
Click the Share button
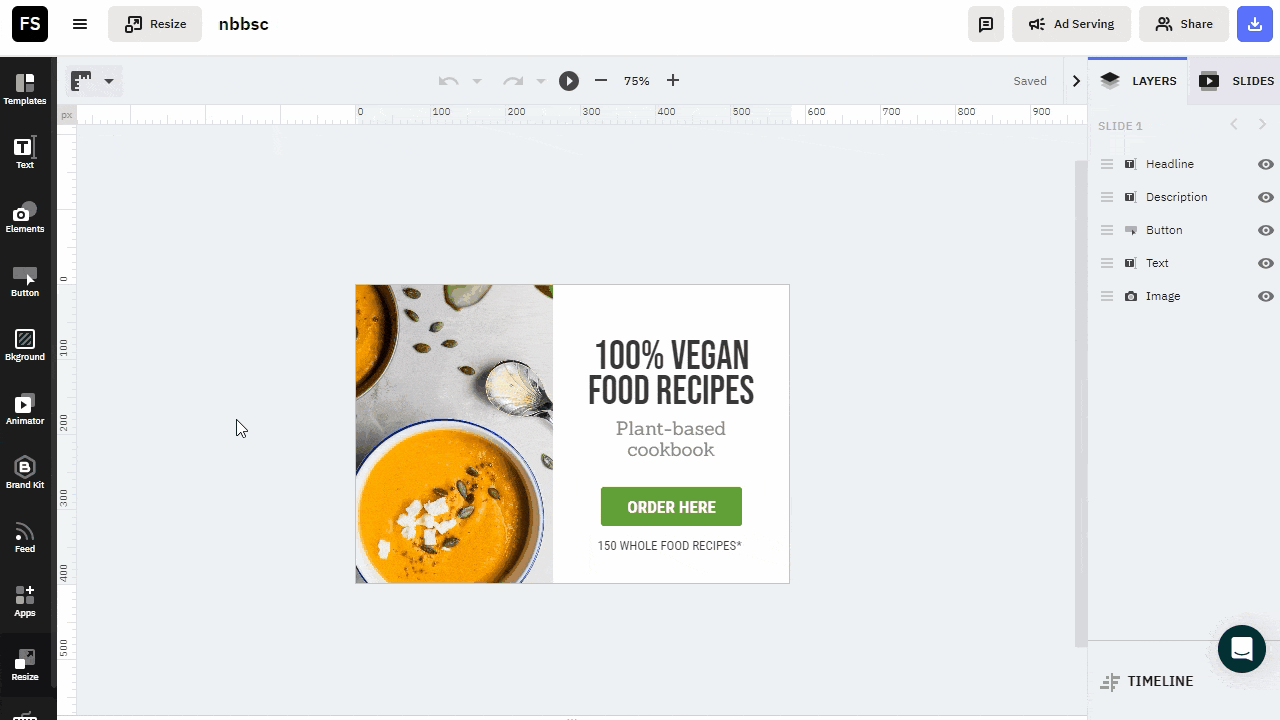click(x=1183, y=24)
